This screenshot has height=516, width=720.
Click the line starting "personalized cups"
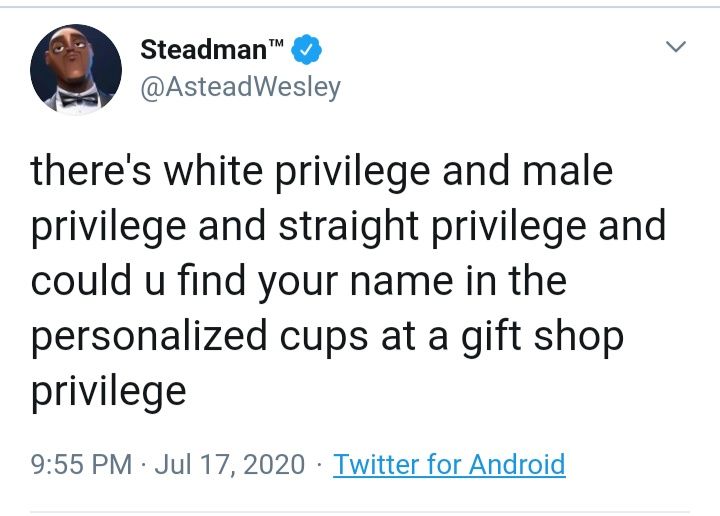pyautogui.click(x=327, y=336)
